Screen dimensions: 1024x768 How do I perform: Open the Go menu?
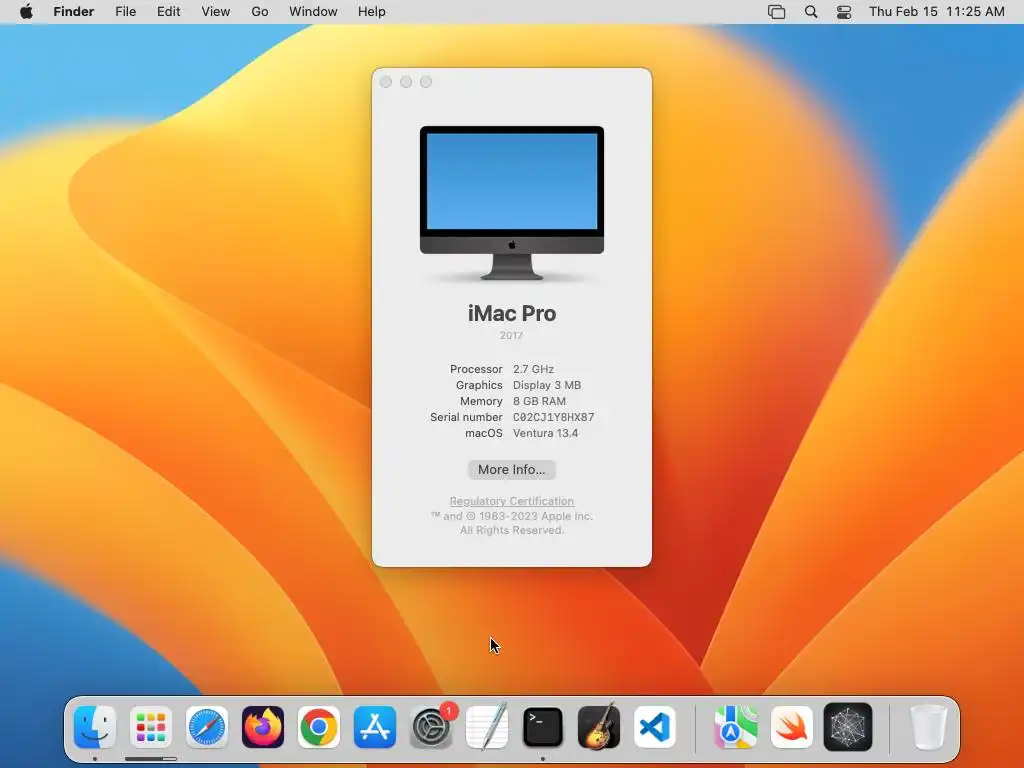click(260, 12)
